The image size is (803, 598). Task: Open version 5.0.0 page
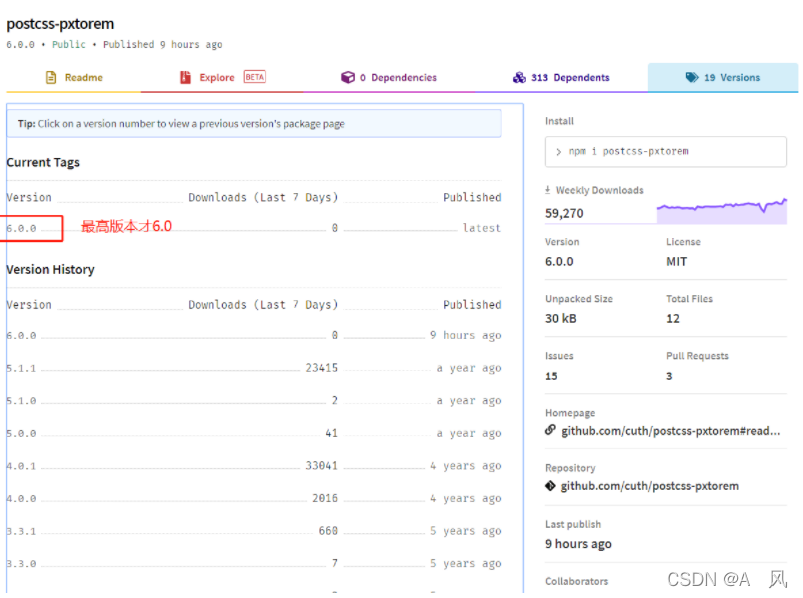[x=22, y=434]
